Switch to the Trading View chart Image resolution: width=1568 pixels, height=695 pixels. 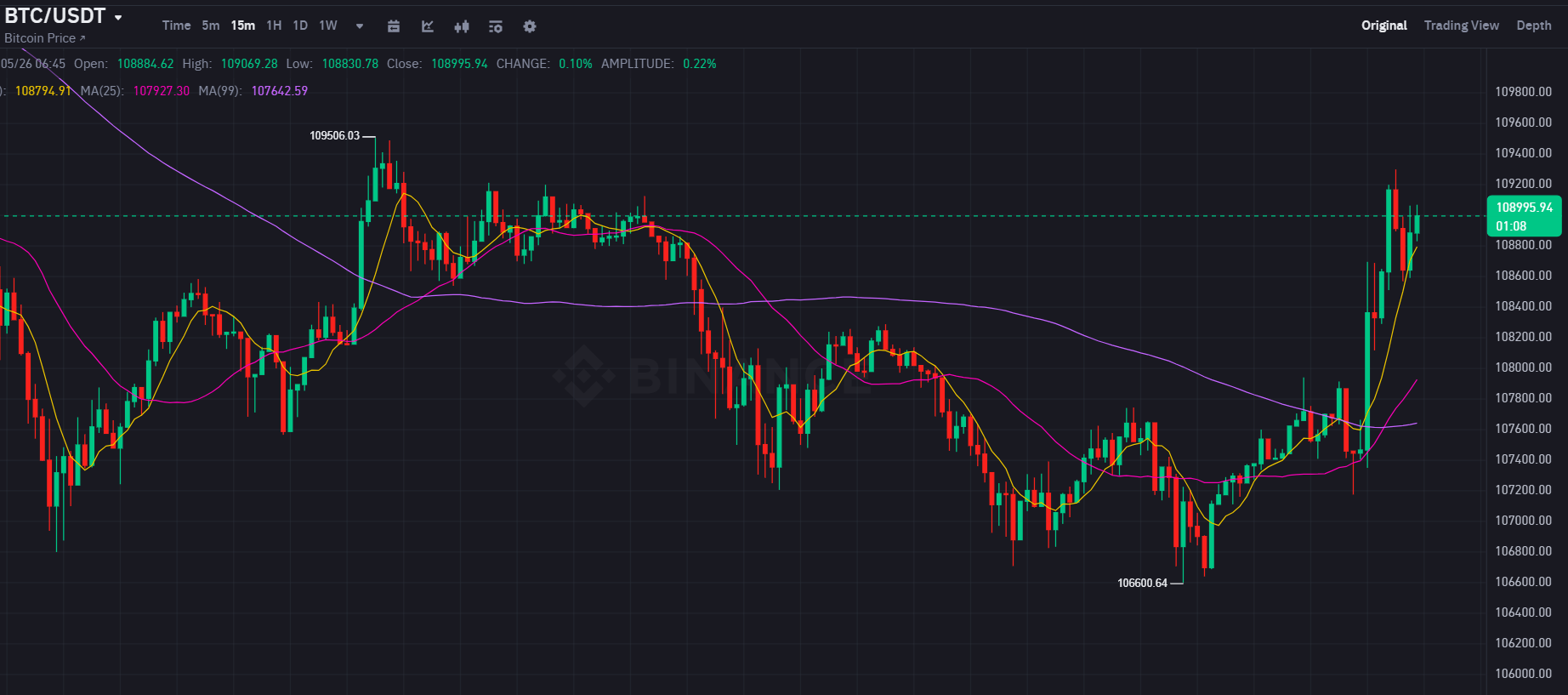pyautogui.click(x=1462, y=26)
